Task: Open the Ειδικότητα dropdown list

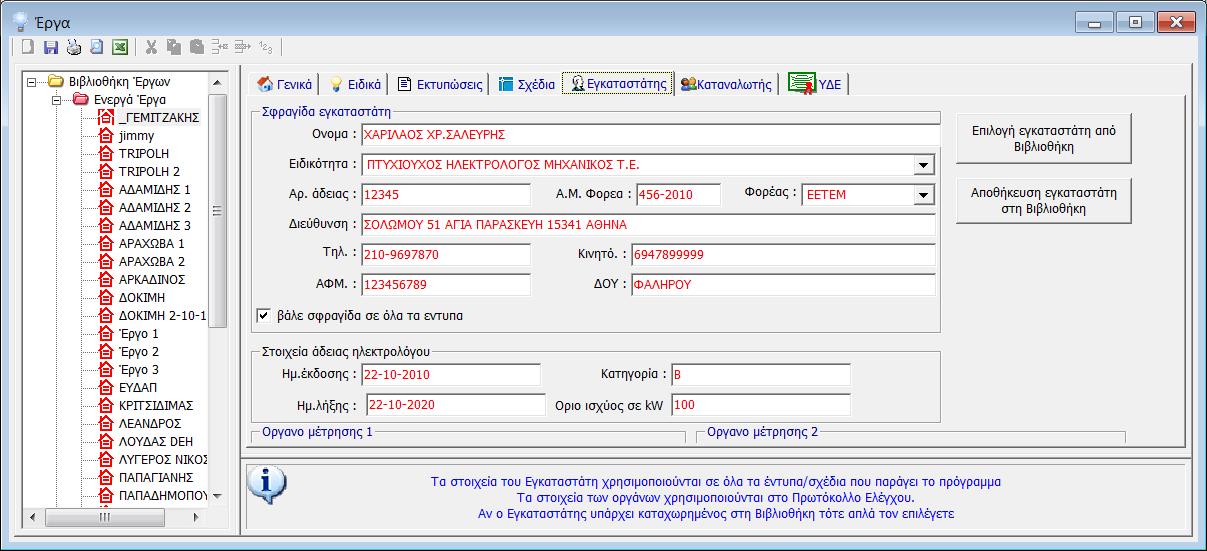Action: 922,165
